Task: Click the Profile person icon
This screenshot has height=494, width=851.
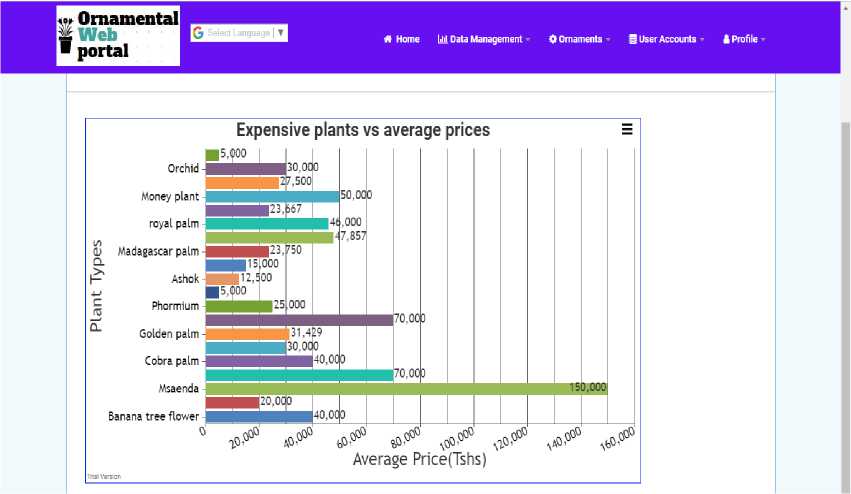Action: coord(726,40)
